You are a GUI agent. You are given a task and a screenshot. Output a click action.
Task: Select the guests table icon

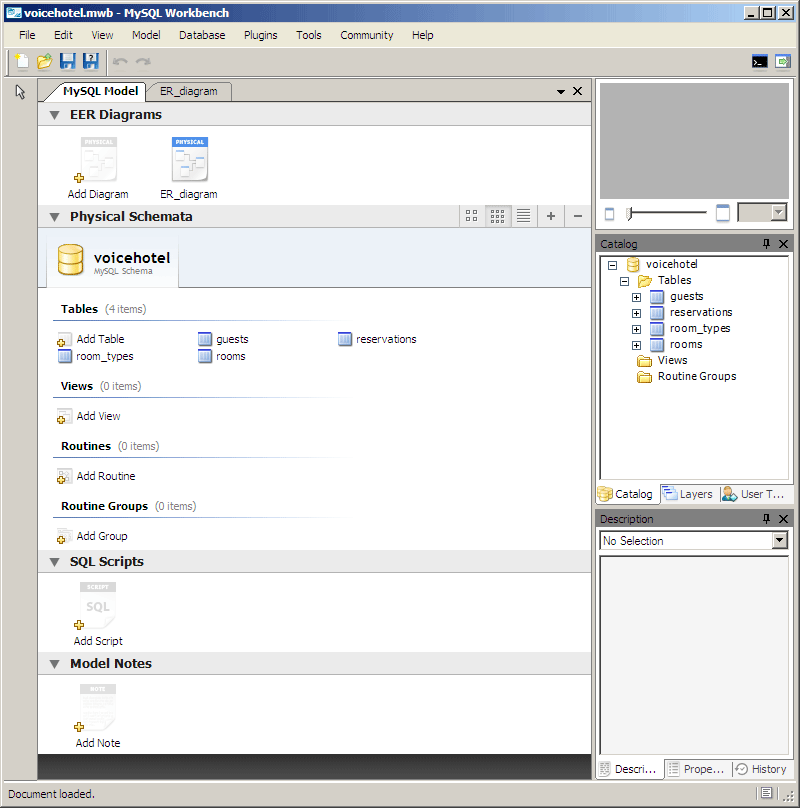click(x=205, y=339)
